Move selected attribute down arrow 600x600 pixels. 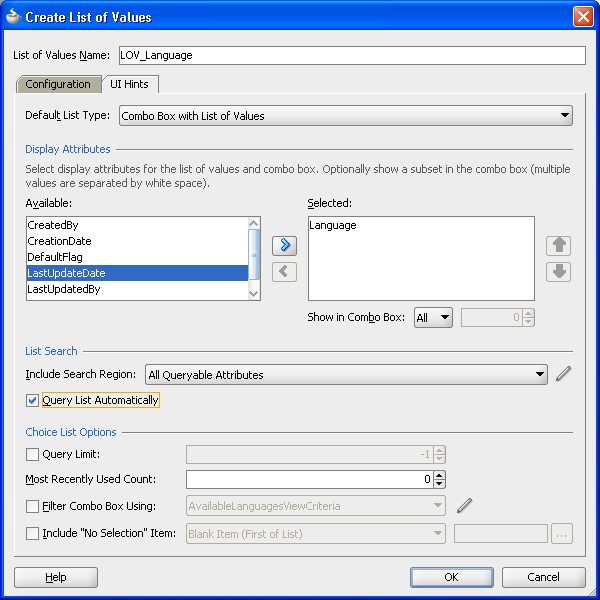pos(559,271)
